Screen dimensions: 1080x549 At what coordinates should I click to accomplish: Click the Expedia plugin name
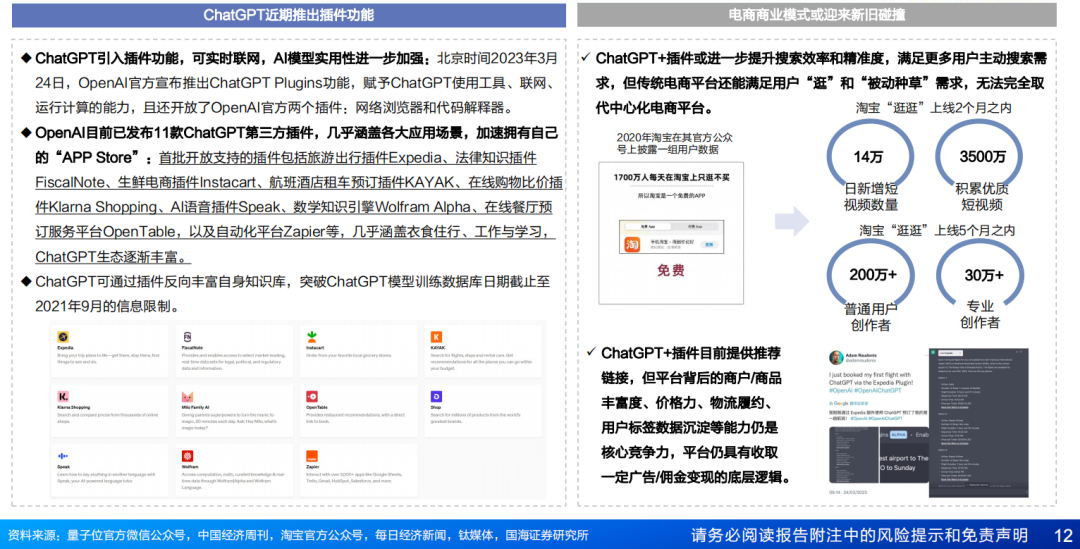pos(65,348)
